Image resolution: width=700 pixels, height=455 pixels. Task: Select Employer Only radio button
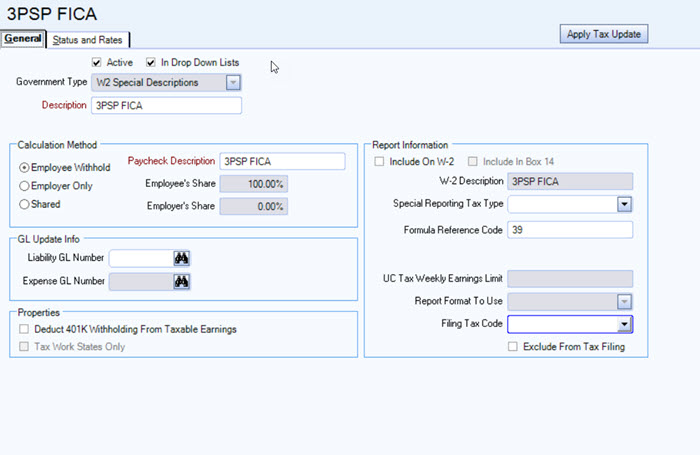(25, 185)
